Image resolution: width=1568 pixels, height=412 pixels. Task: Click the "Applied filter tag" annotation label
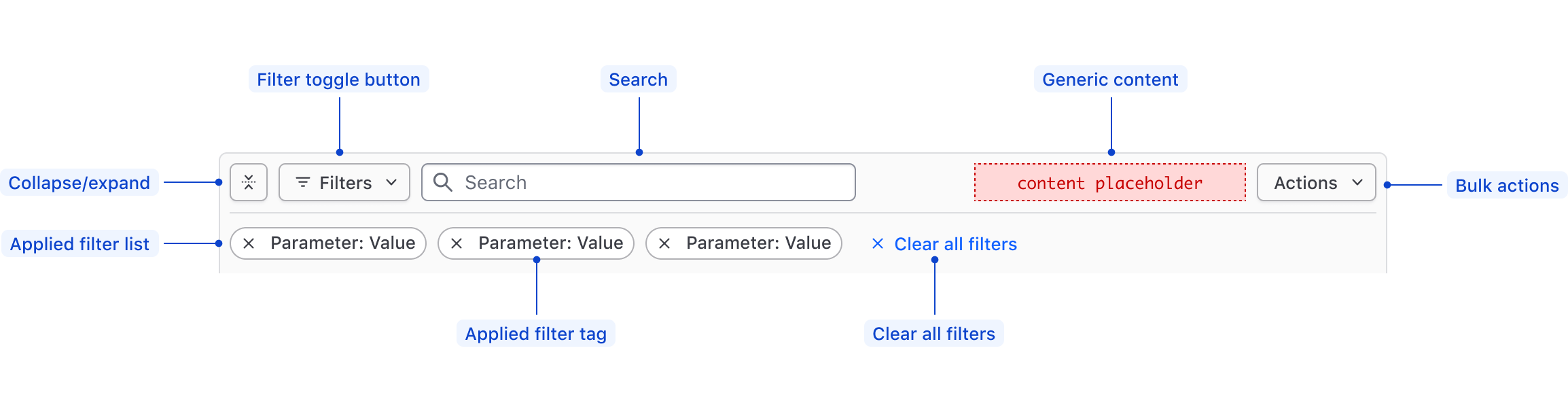click(x=535, y=334)
